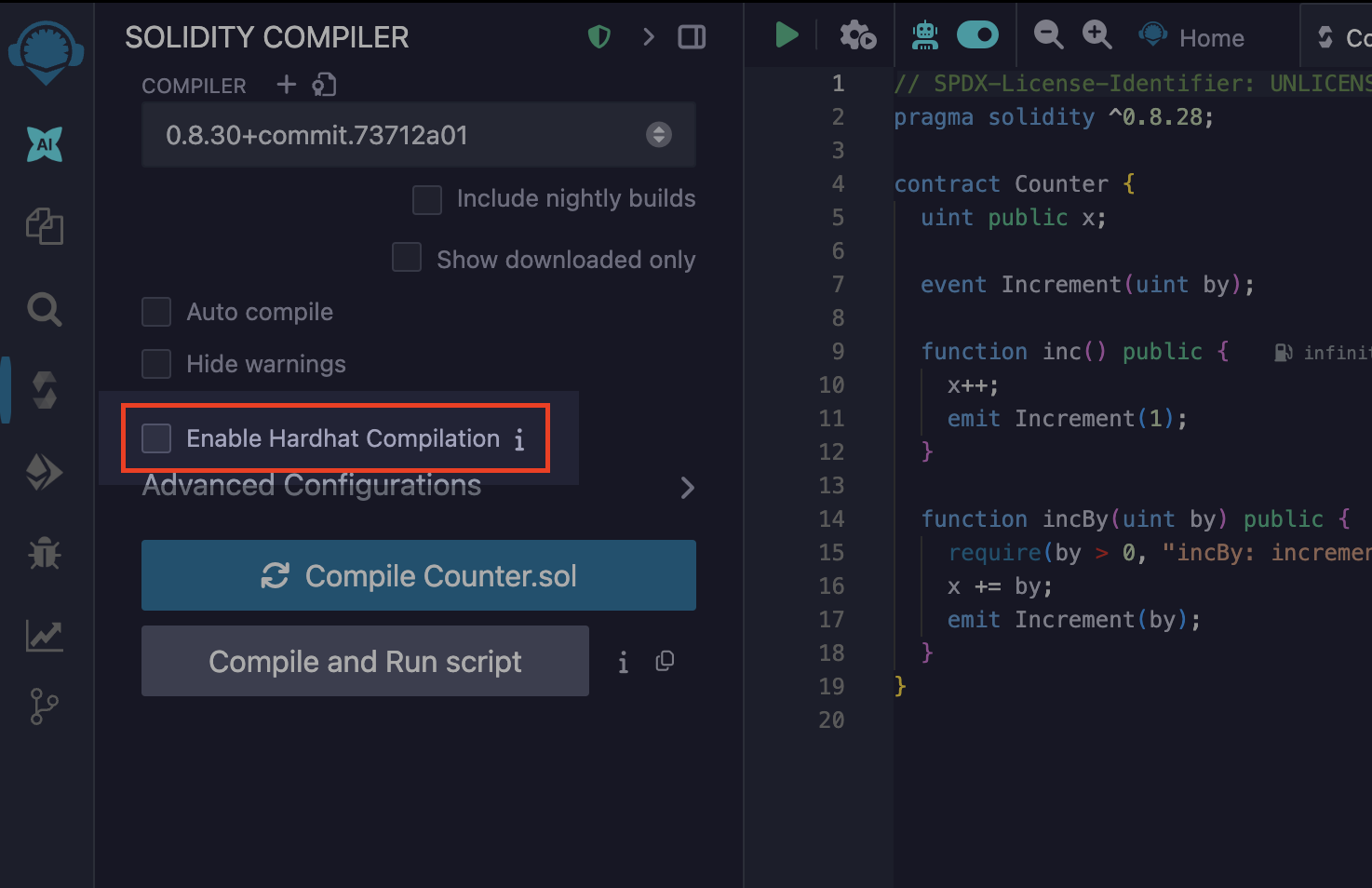Image resolution: width=1372 pixels, height=888 pixels.
Task: Copy the script snippet via copy icon
Action: point(665,661)
